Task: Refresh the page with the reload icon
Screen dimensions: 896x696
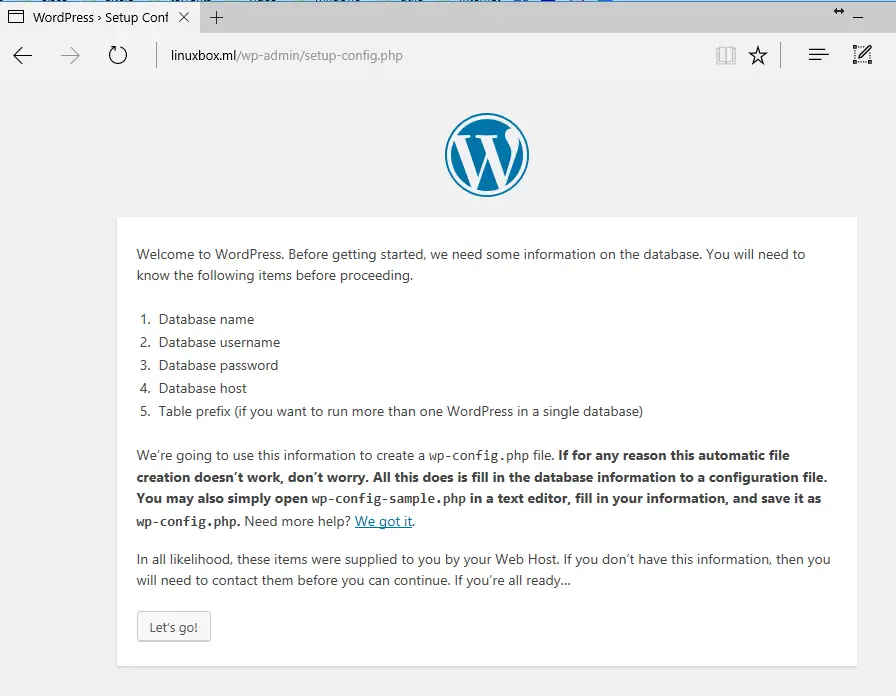Action: click(x=118, y=55)
